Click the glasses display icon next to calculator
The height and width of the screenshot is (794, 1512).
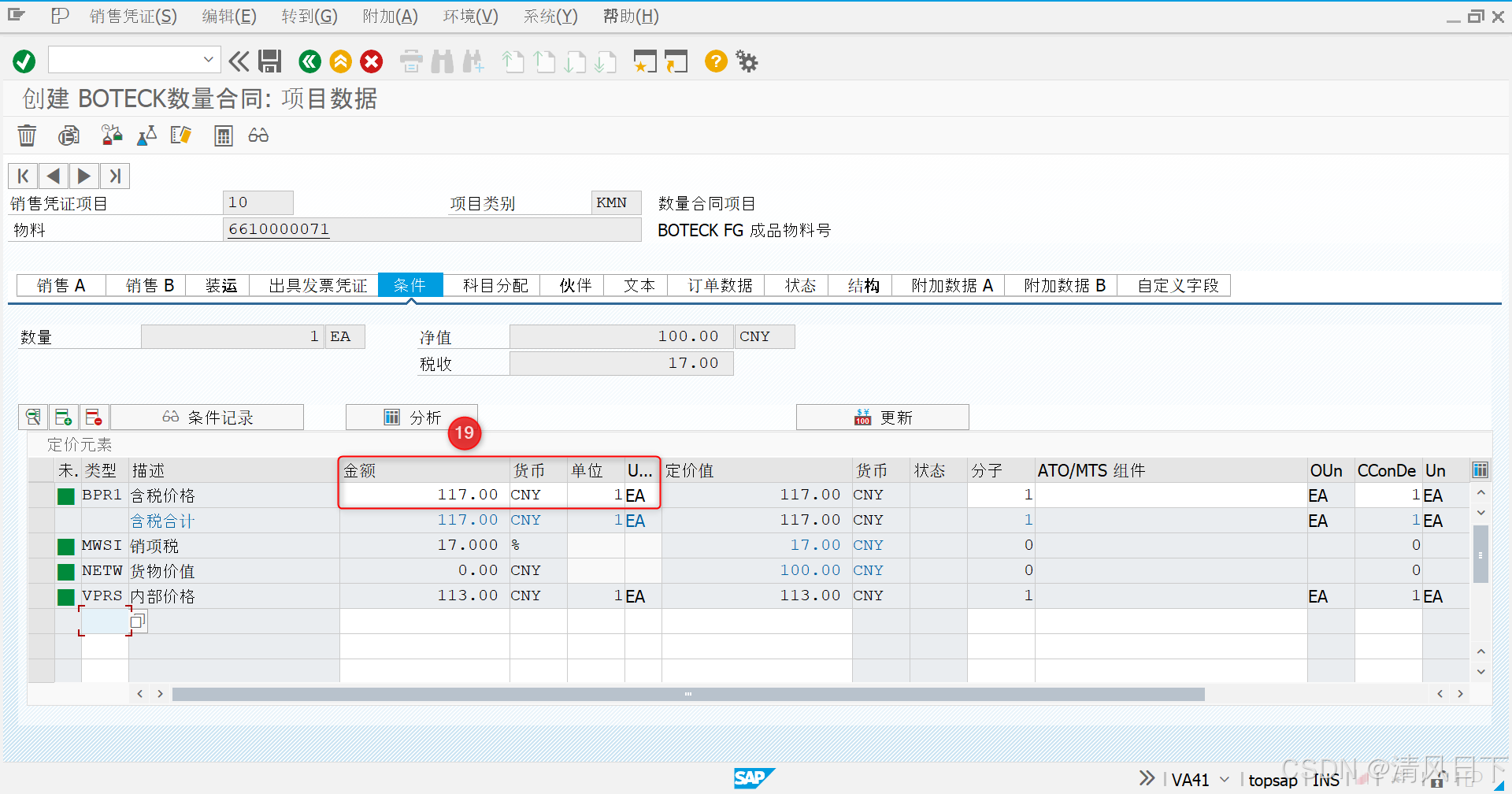[x=258, y=135]
